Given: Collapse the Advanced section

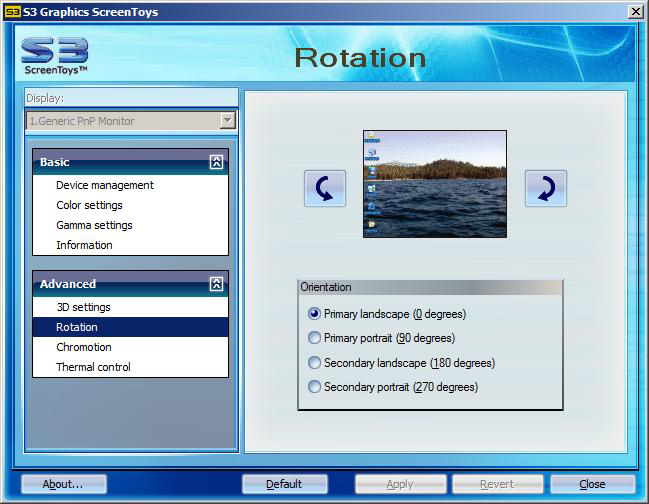Looking at the screenshot, I should (x=216, y=284).
